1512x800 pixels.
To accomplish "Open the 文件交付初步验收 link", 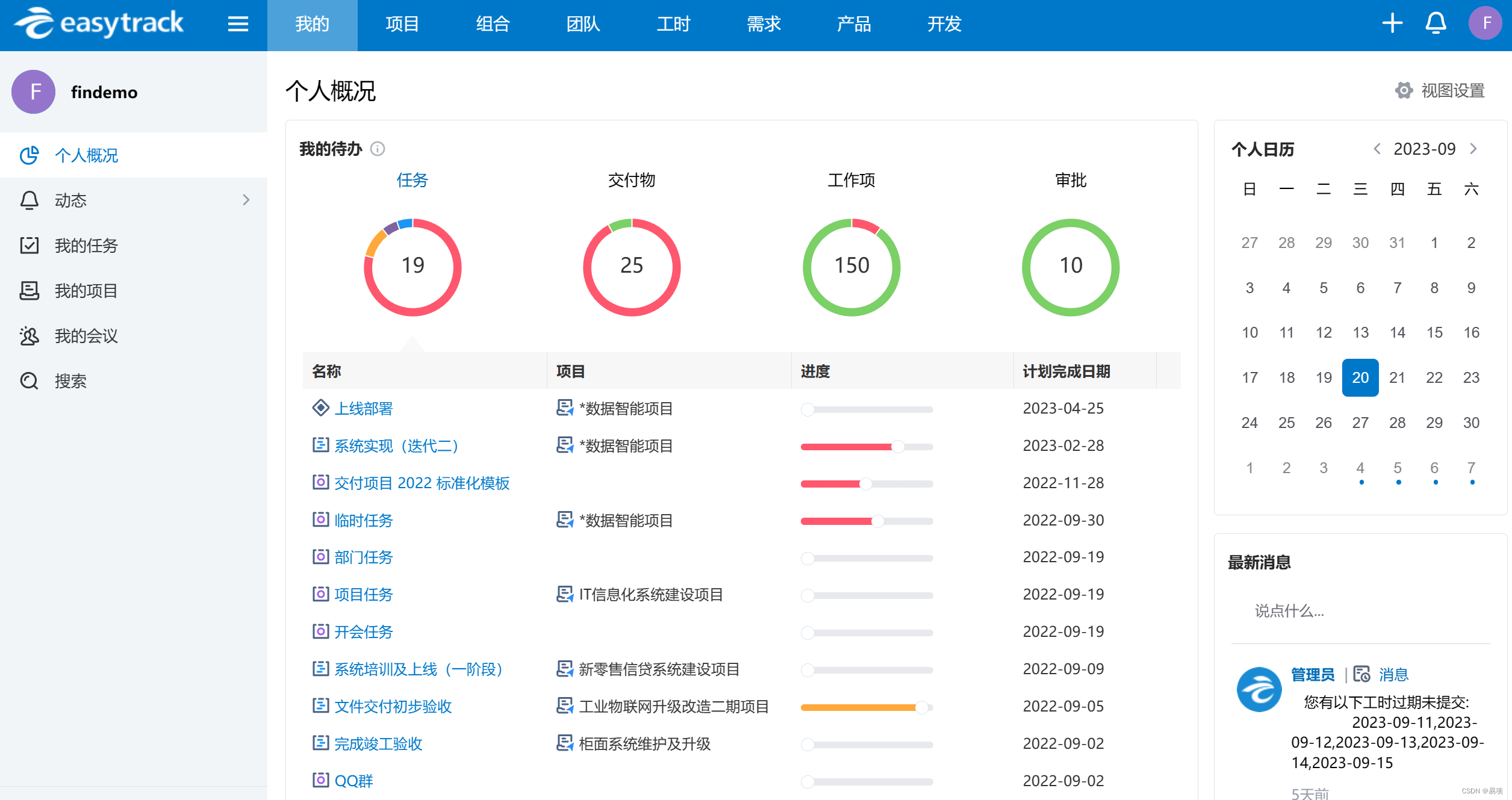I will 393,706.
